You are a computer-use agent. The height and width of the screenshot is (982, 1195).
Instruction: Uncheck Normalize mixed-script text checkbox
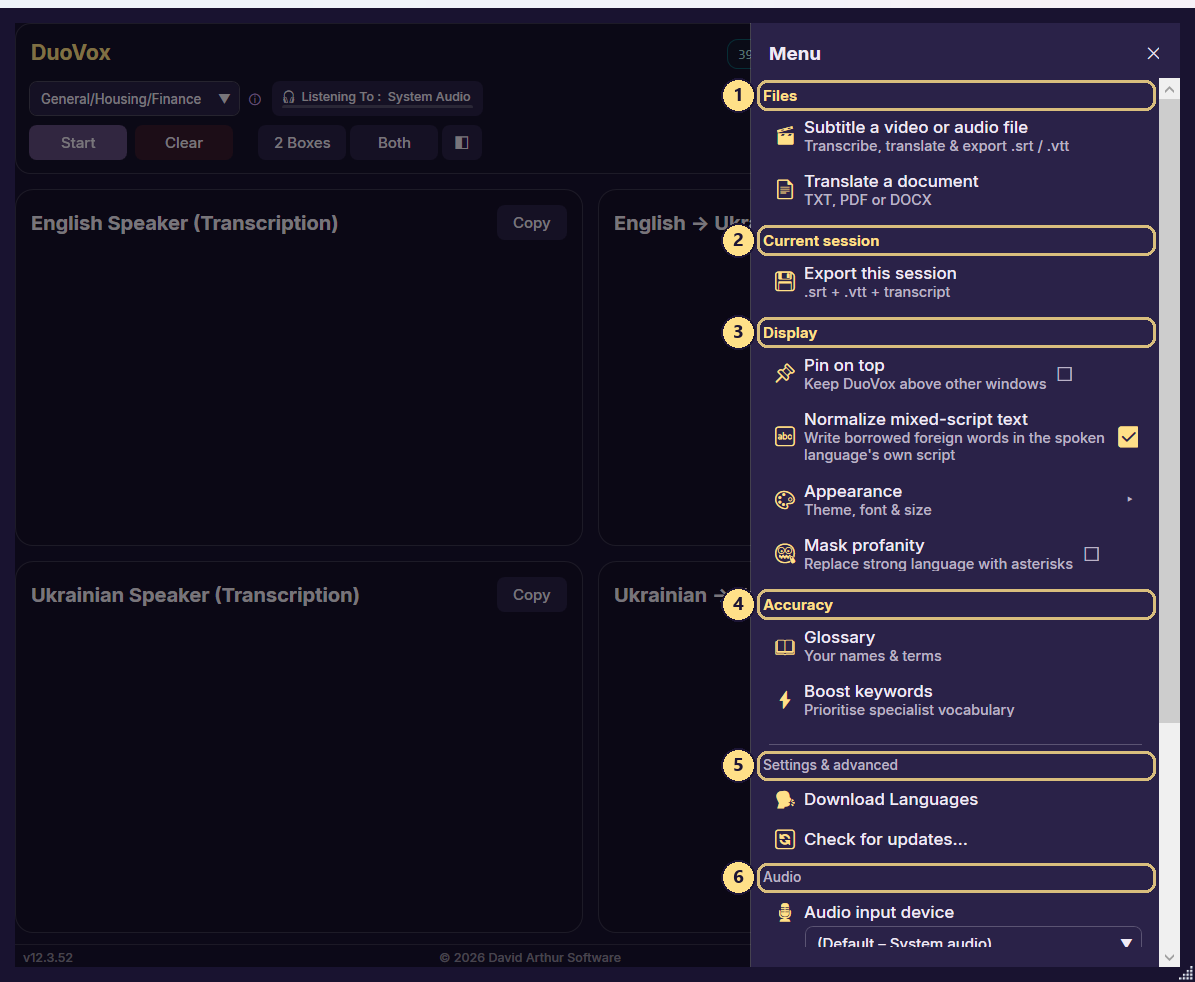1128,437
